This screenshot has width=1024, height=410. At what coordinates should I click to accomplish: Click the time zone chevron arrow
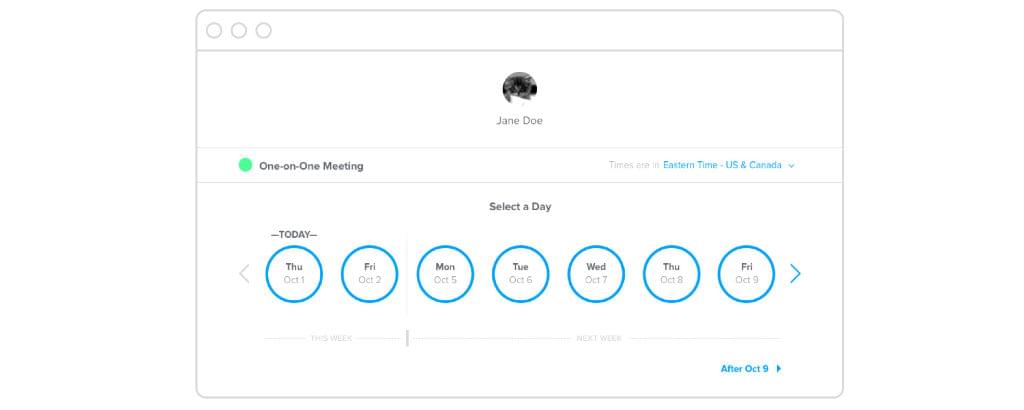pos(791,166)
